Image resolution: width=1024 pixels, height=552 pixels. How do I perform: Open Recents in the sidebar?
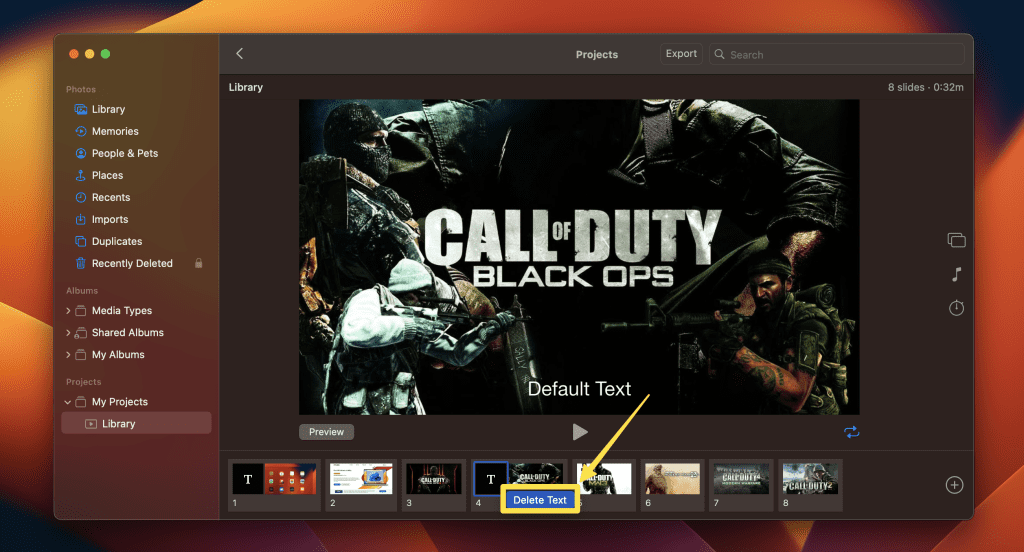(111, 197)
